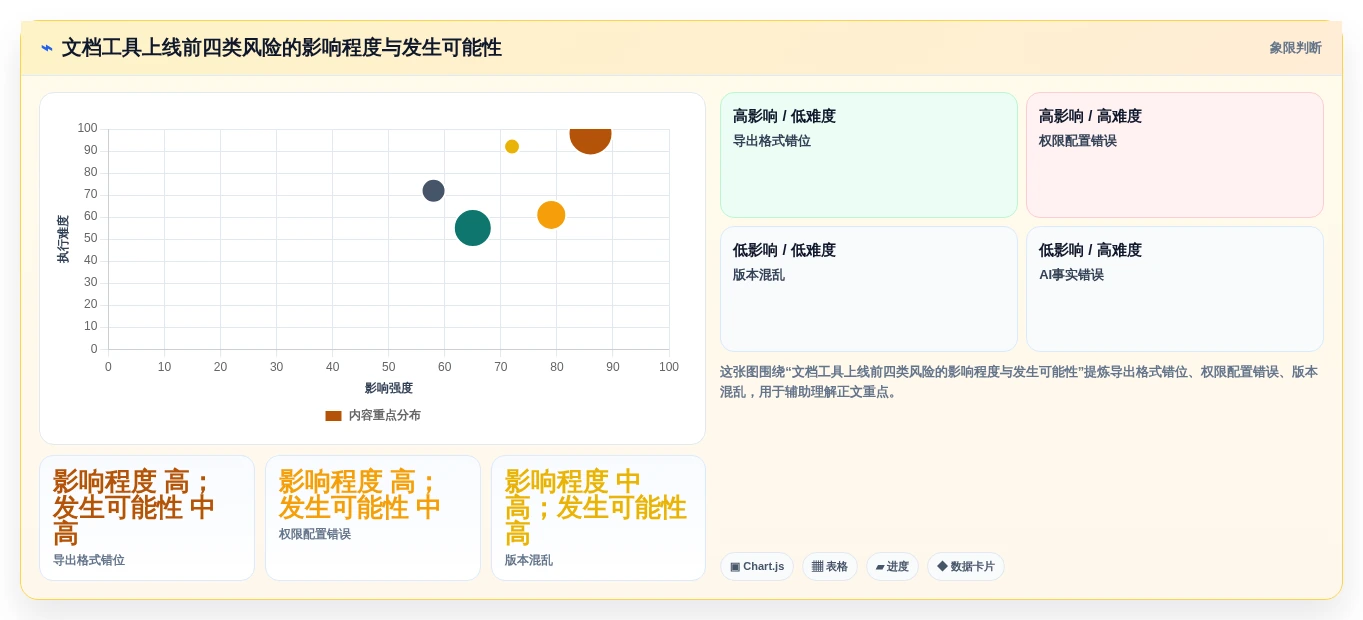
Task: Click the 数据卡片 tag chip
Action: 966,566
